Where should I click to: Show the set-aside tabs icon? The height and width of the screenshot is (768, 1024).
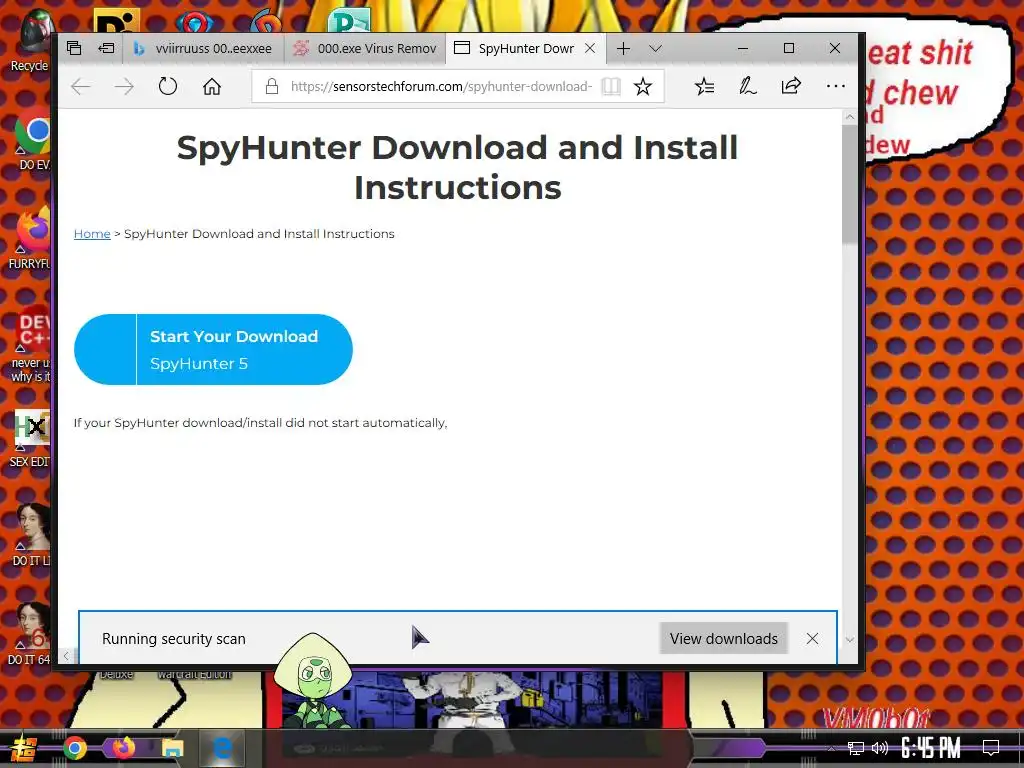click(x=74, y=48)
